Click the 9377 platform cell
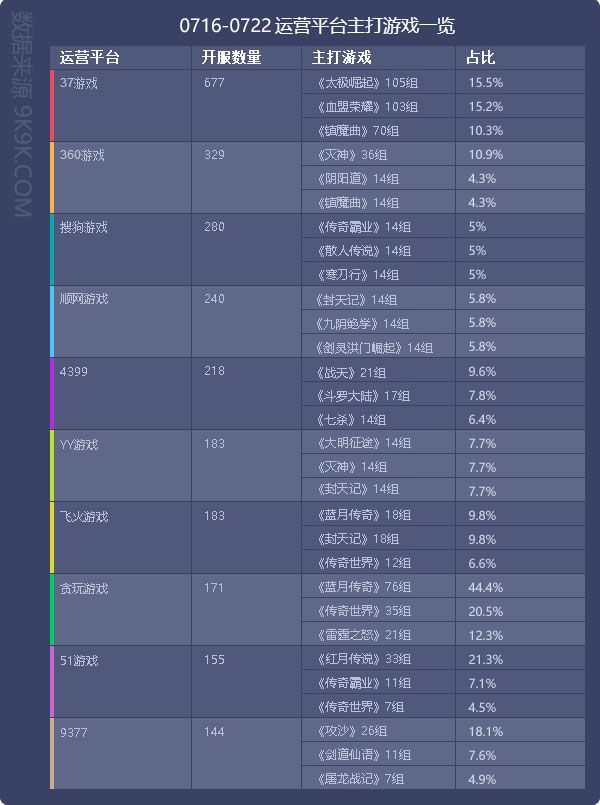 [122, 754]
